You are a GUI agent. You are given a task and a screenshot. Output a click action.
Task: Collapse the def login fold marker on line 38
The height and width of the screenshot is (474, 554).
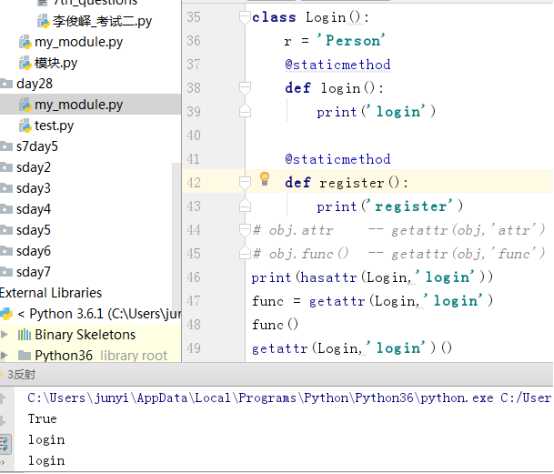point(244,88)
